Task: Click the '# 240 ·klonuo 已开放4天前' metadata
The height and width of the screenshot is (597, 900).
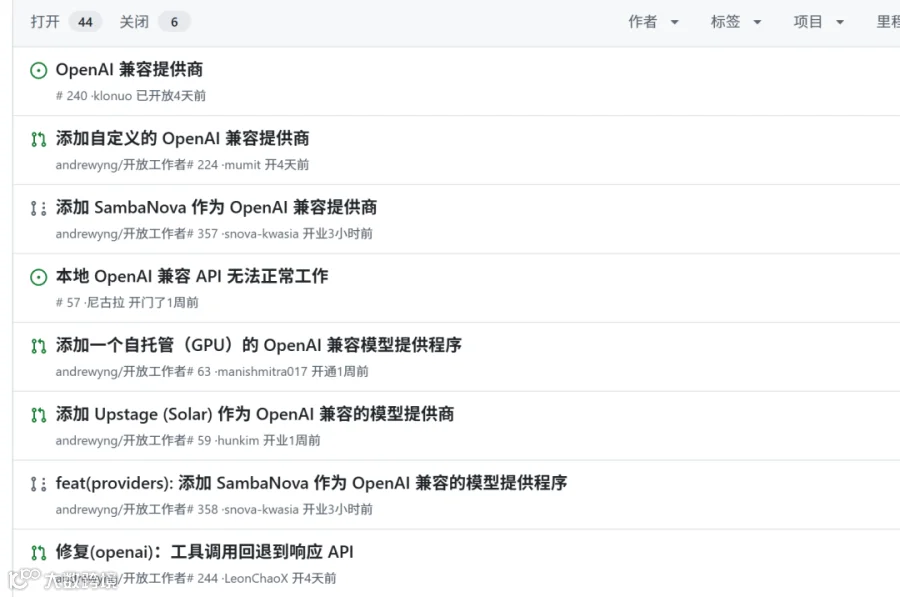Action: point(131,95)
